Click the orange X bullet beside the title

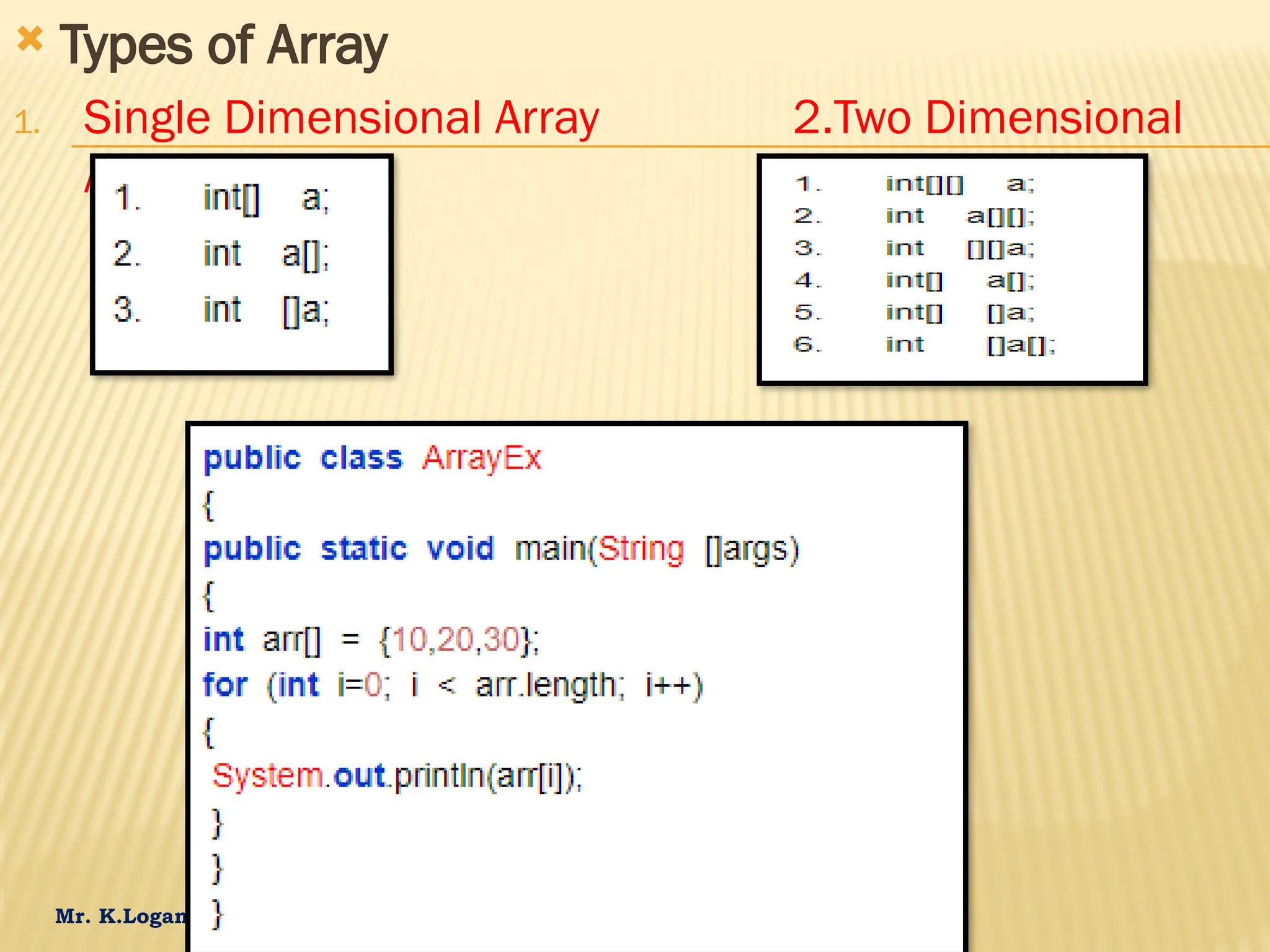click(30, 39)
